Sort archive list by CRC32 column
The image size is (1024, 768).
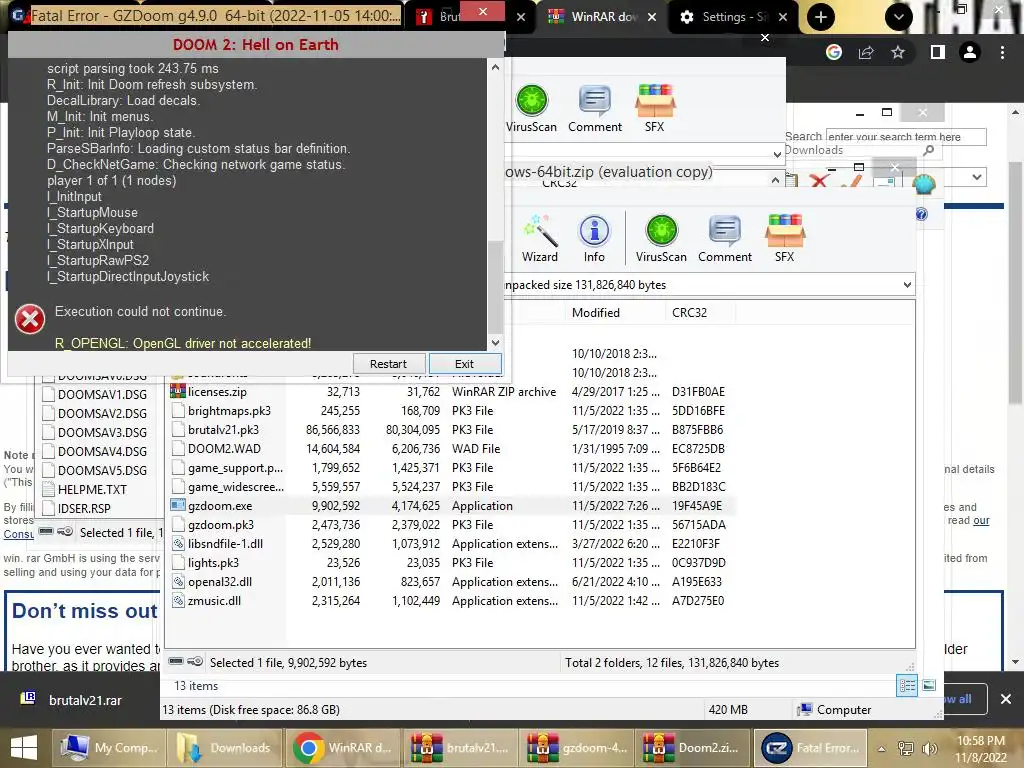[x=700, y=313]
